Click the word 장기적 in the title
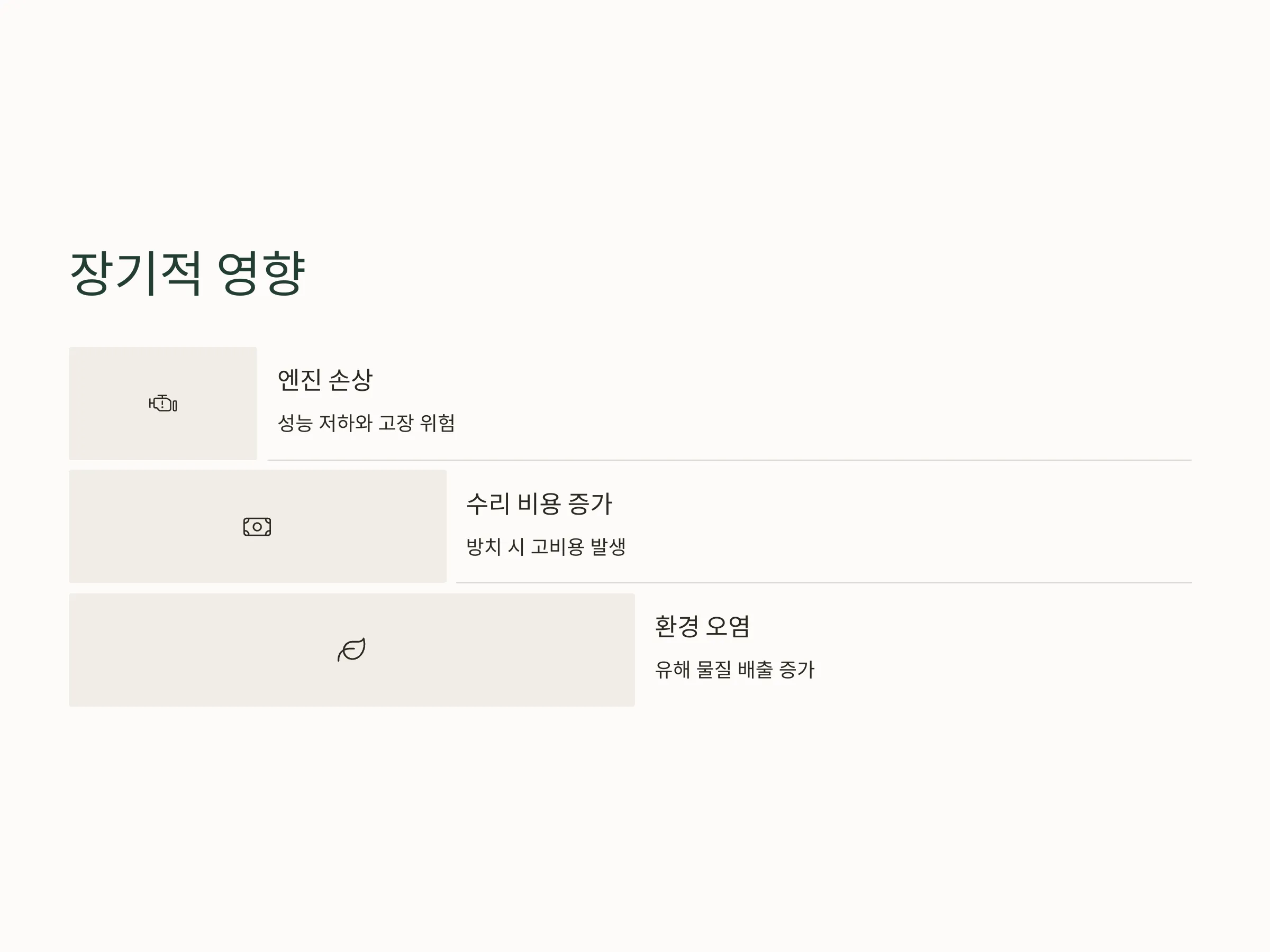1270x952 pixels. pos(135,273)
